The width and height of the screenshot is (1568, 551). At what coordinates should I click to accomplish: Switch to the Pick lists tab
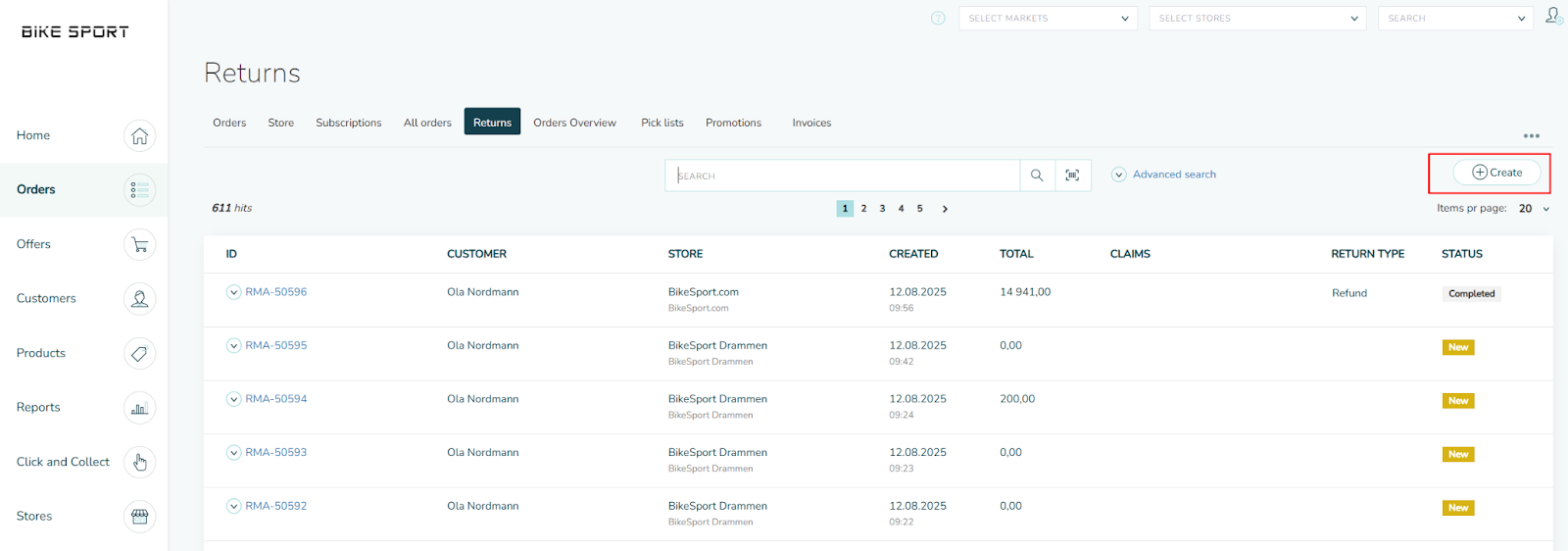[x=661, y=123]
